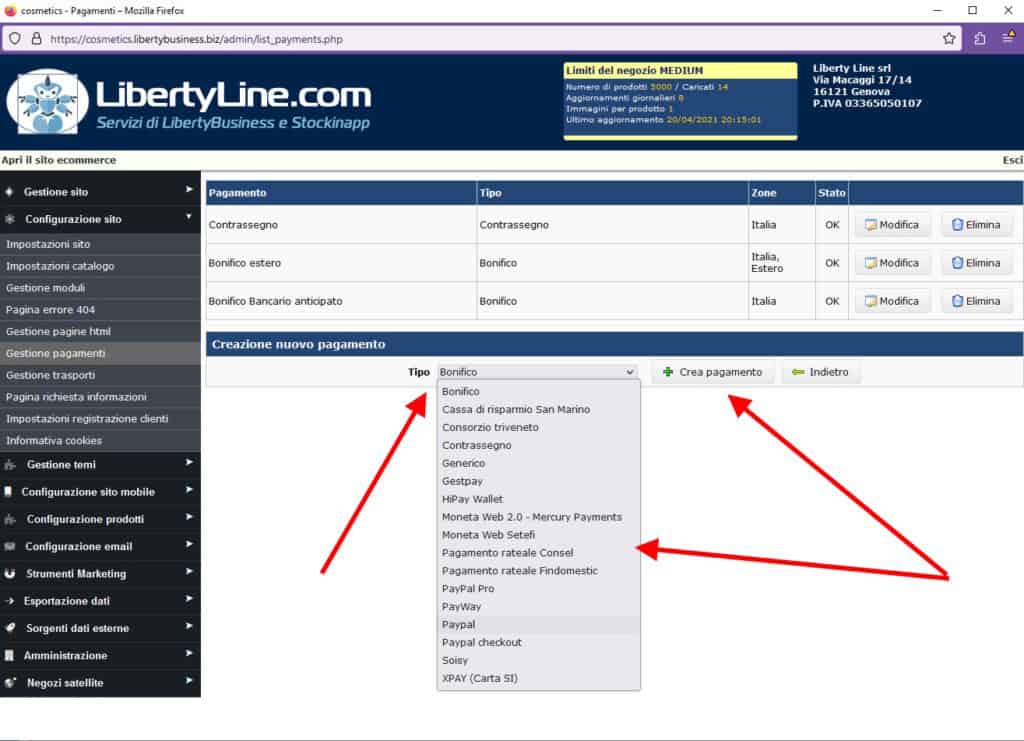Open Informativa cookies menu entry
1024x741 pixels.
pos(101,441)
